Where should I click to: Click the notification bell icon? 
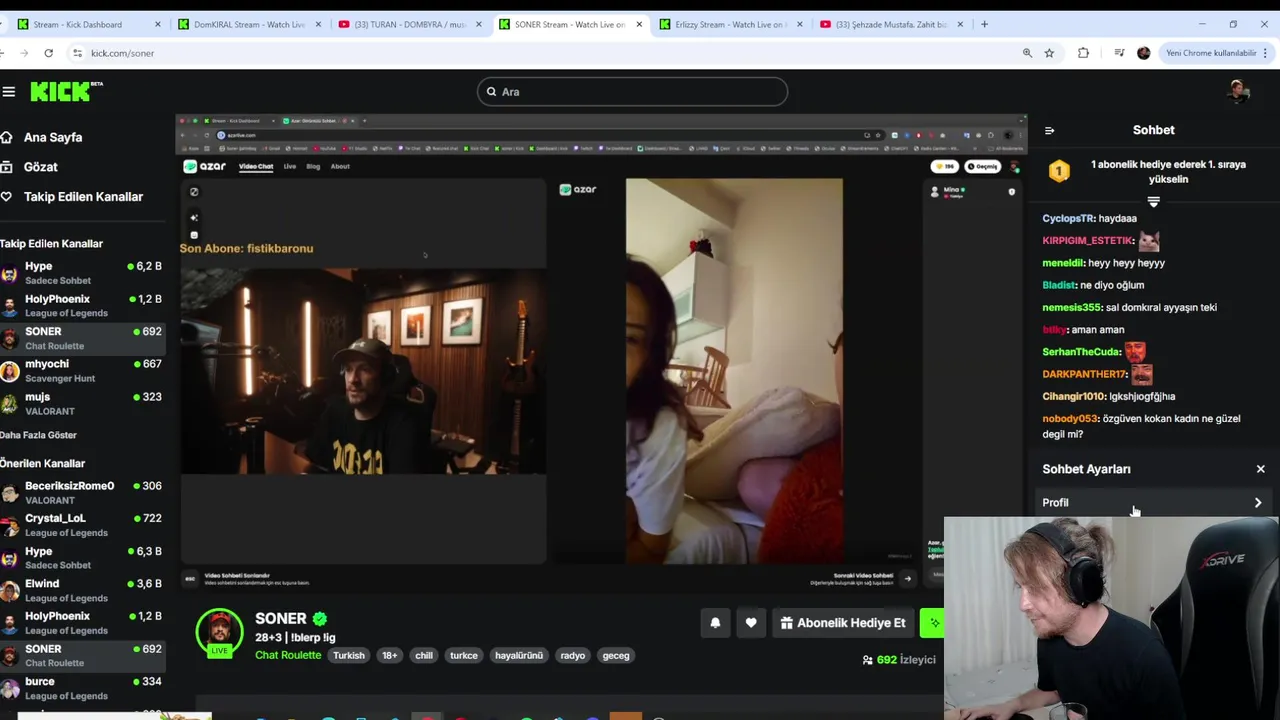[x=715, y=623]
